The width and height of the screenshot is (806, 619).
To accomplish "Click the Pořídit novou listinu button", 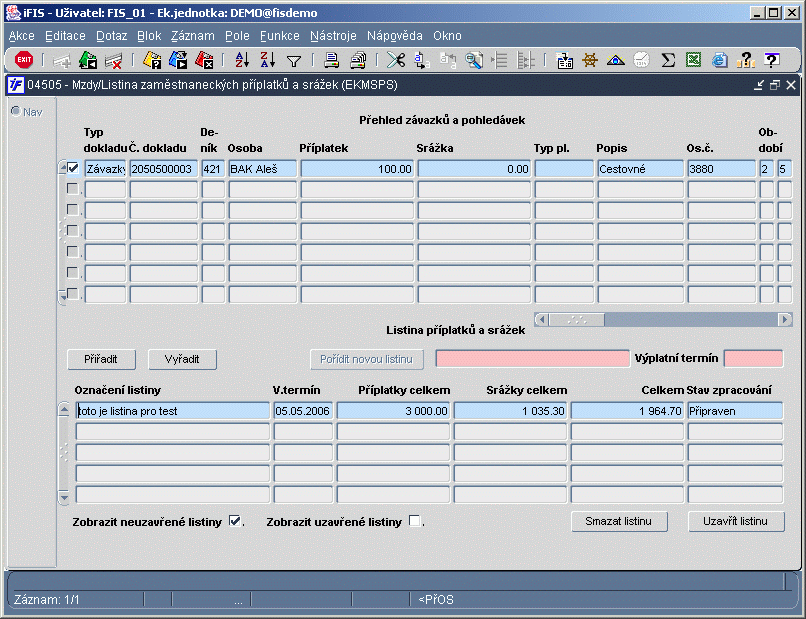I will coord(367,359).
